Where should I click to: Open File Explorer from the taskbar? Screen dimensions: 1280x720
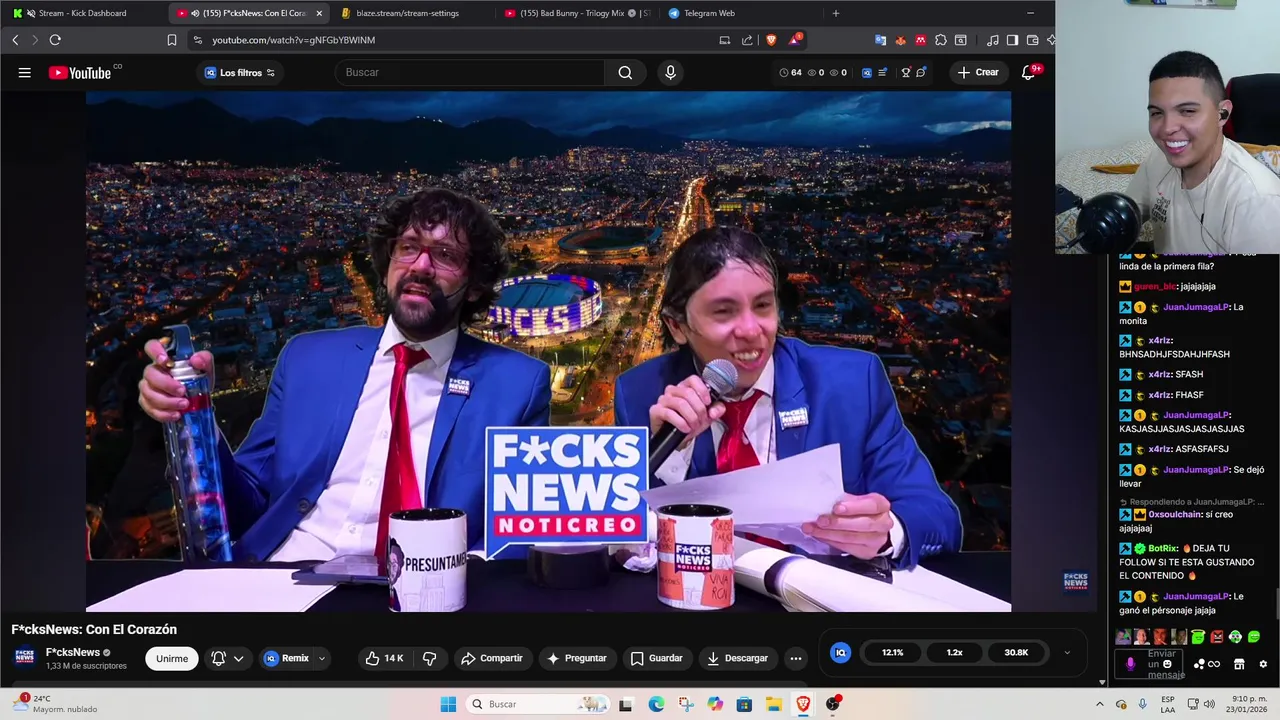point(774,704)
